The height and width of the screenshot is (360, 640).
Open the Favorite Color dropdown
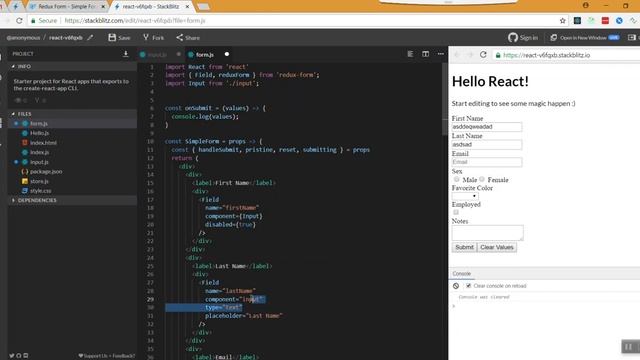click(x=465, y=196)
